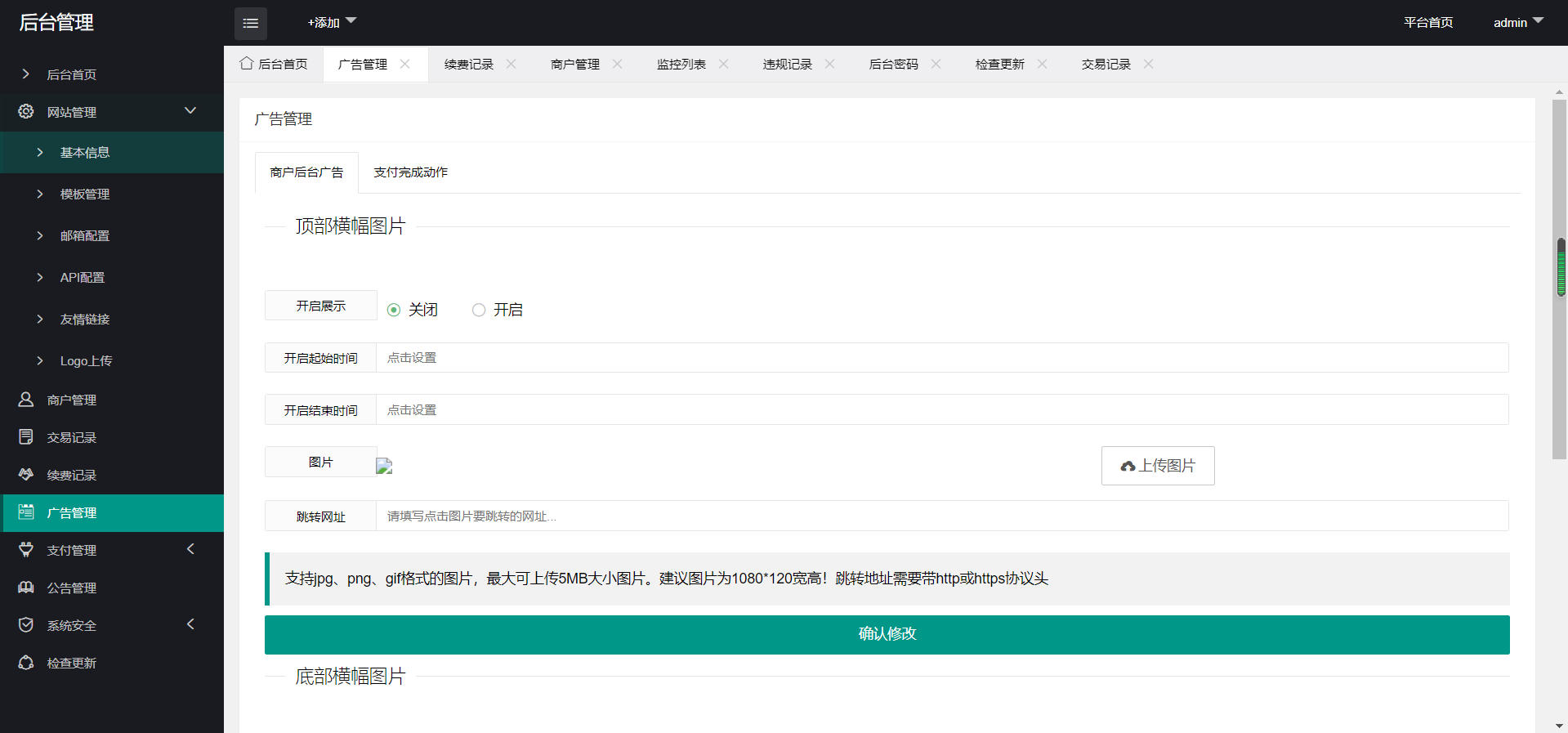1568x733 pixels.
Task: Click the 跳转网址 input field
Action: pyautogui.click(x=941, y=516)
